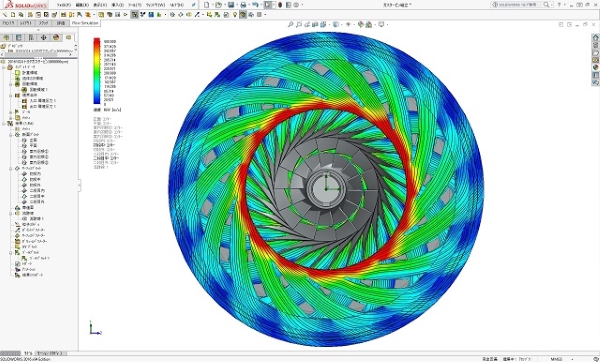This screenshot has width=600, height=362.
Task: Open the color appearance ball tab in panel
Action: [x=56, y=38]
